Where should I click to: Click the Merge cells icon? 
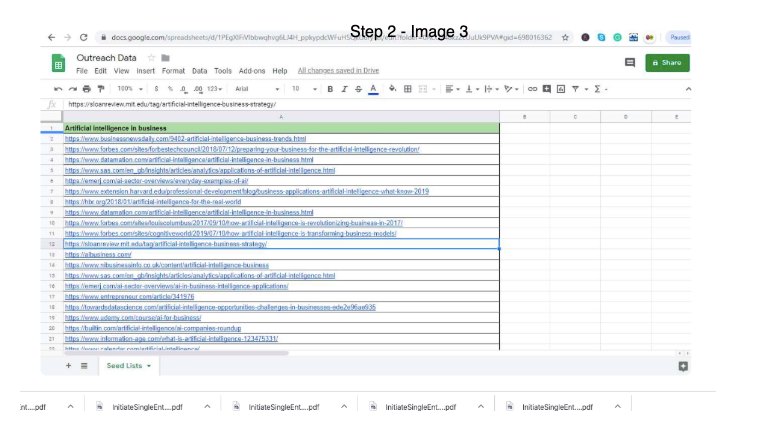point(423,89)
